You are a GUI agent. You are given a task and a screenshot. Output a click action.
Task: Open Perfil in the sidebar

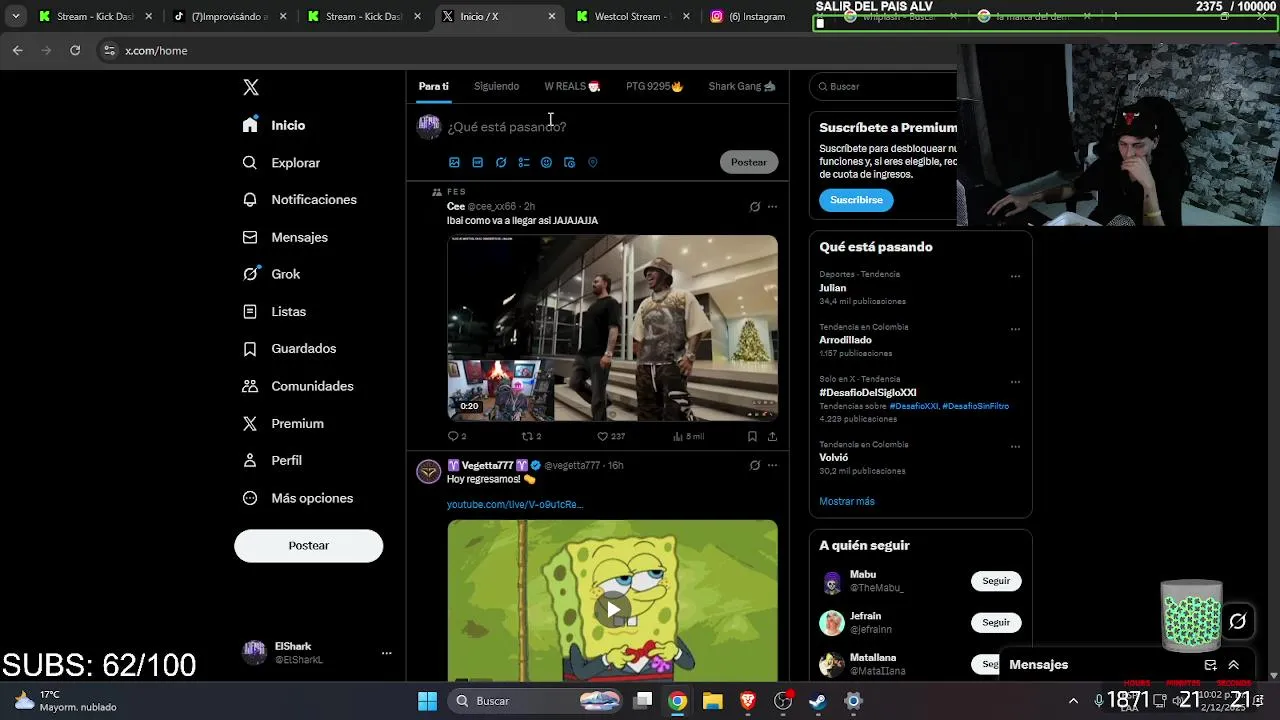[272, 460]
